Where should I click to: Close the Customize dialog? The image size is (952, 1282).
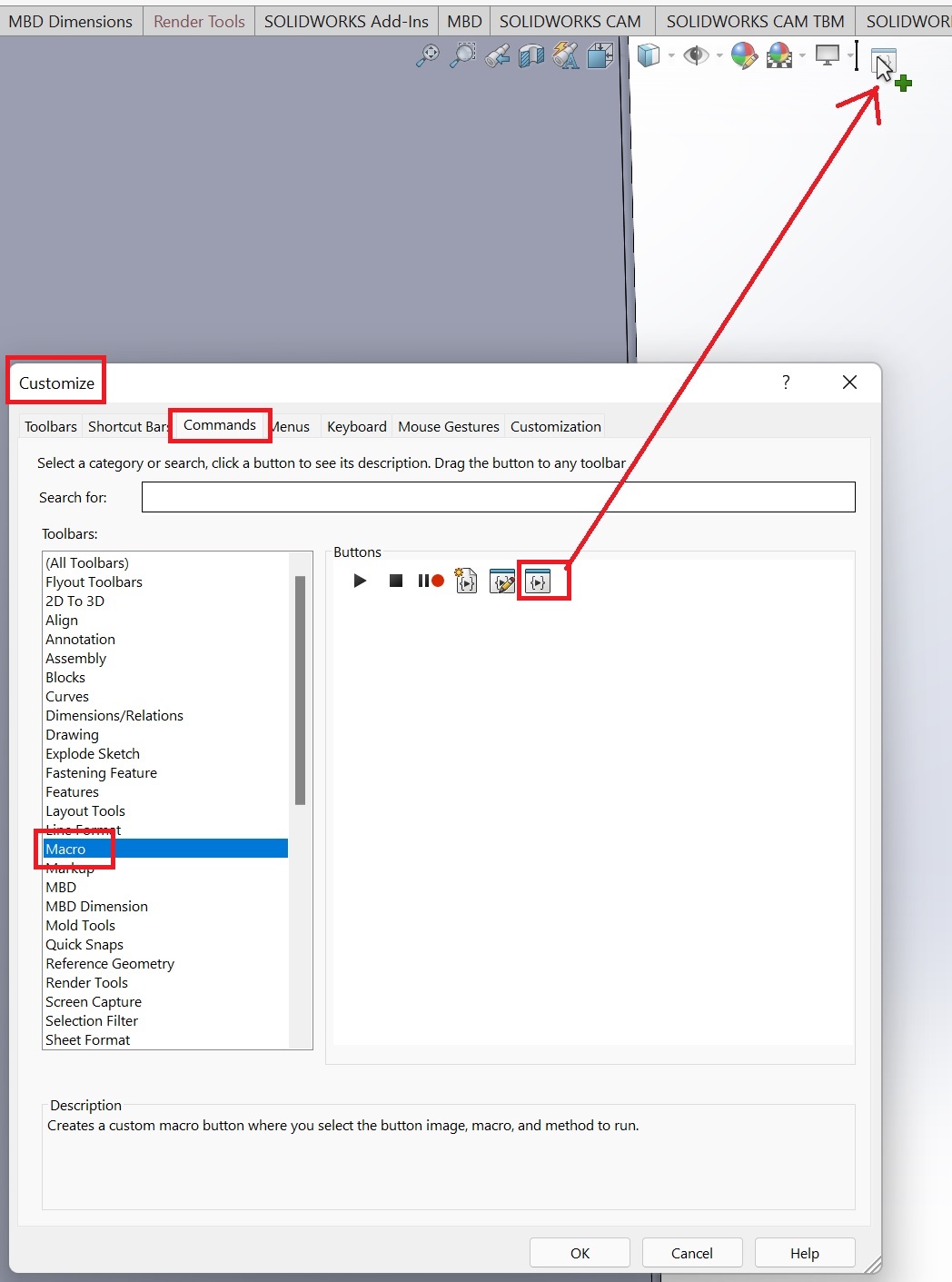click(849, 382)
